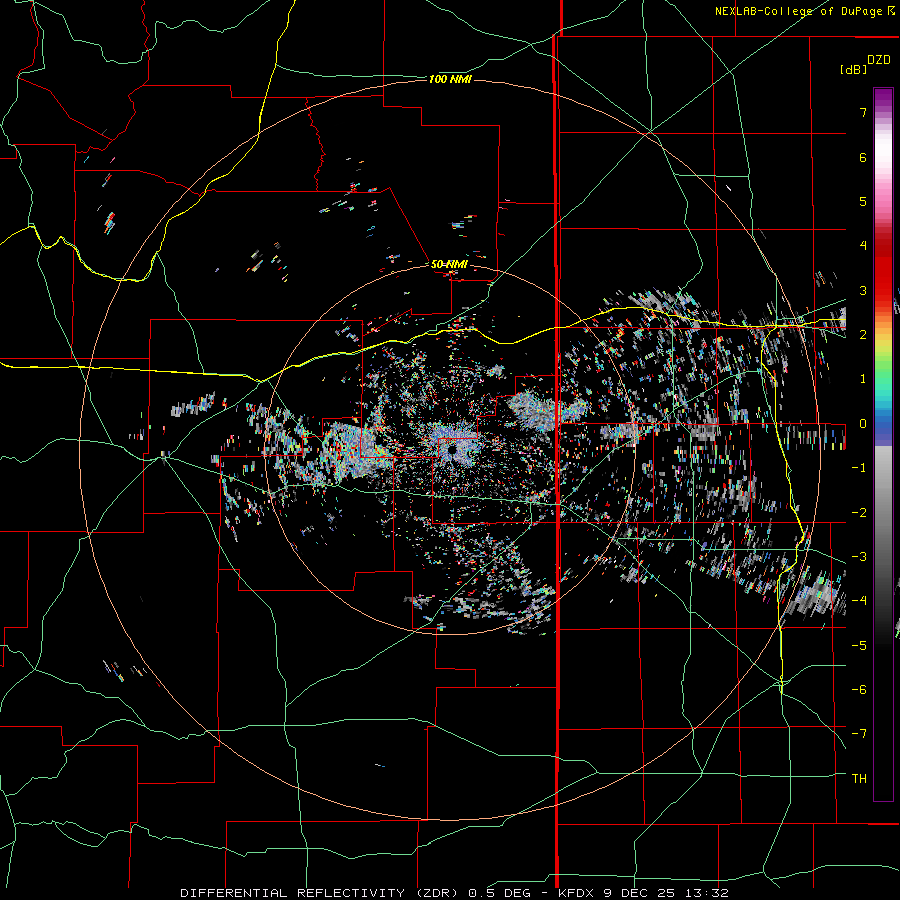
Task: Click the radar site center black dot
Action: coord(452,451)
